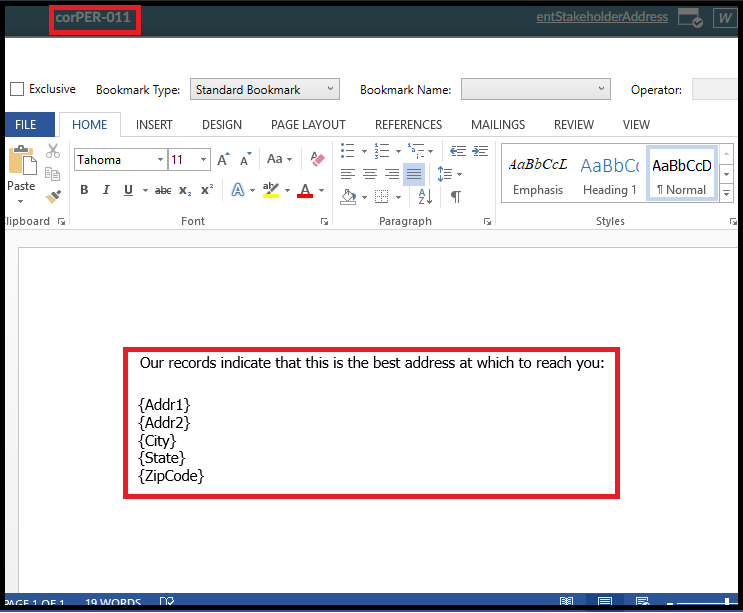Open Bookmark Type dropdown

[x=265, y=89]
